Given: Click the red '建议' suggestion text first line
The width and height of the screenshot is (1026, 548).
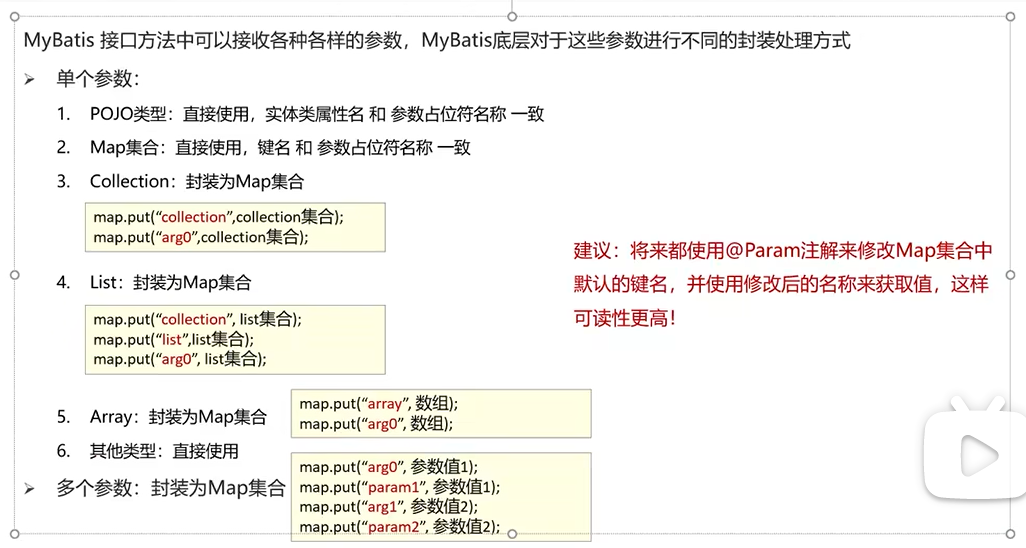Looking at the screenshot, I should click(x=783, y=251).
